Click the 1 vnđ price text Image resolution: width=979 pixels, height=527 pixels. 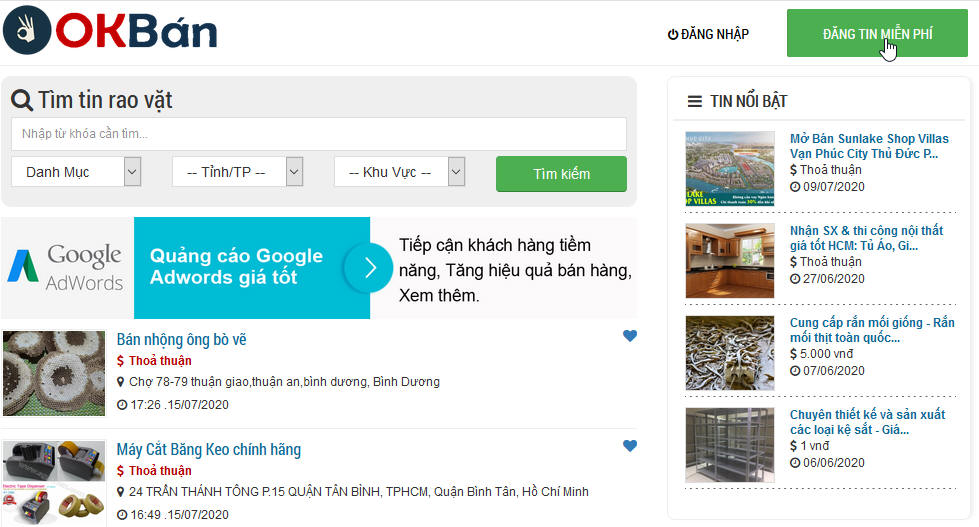coord(815,446)
